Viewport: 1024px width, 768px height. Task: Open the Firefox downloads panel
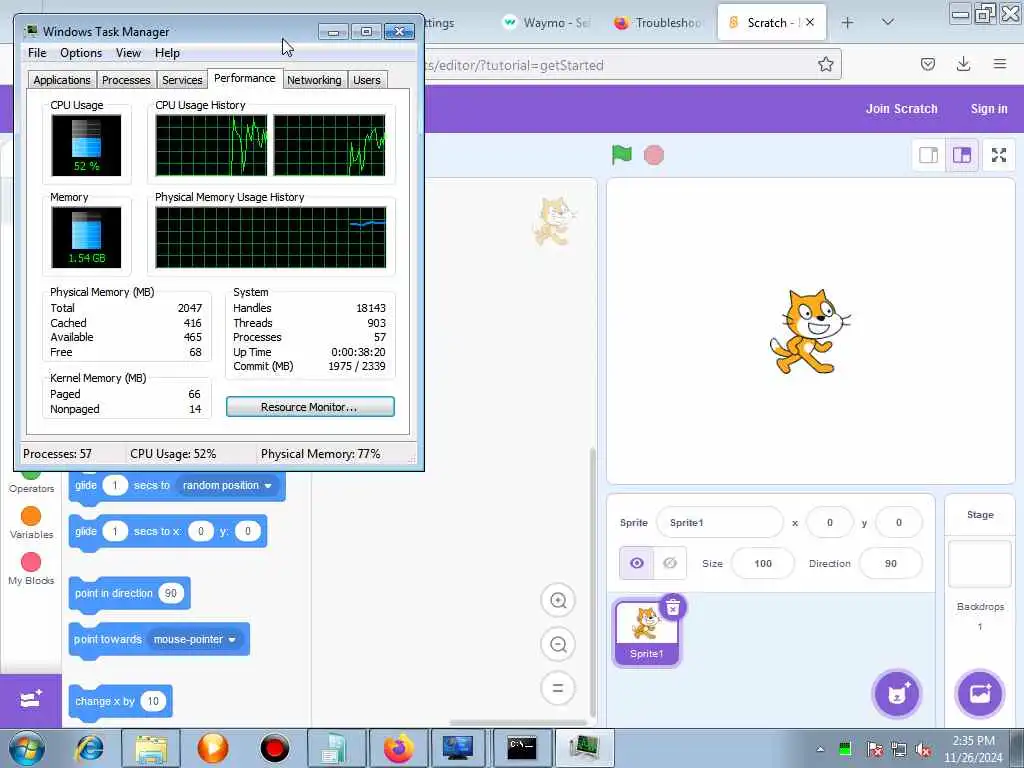tap(963, 64)
